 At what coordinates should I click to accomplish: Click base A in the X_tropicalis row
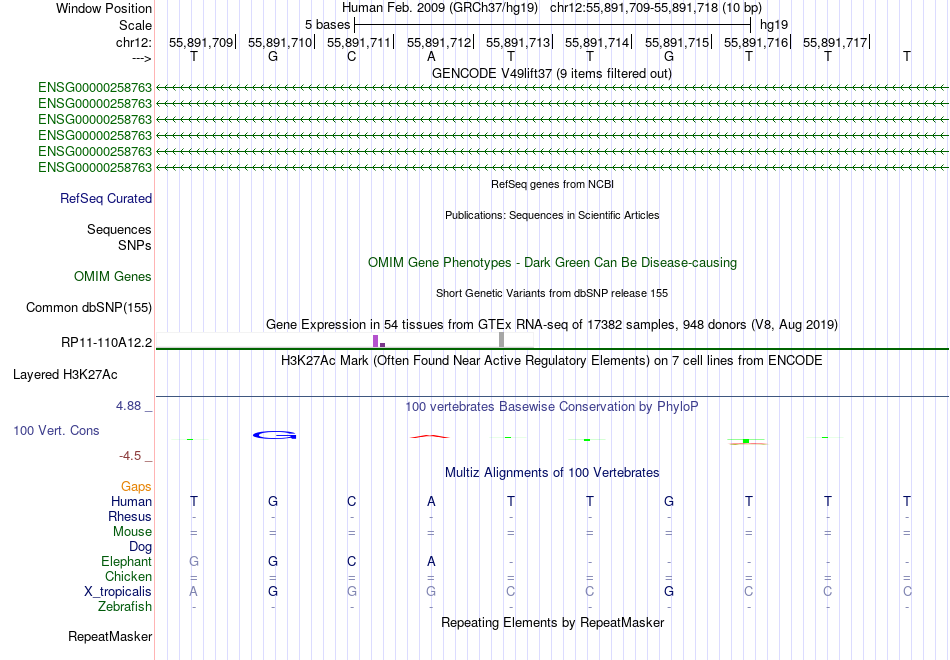point(193,592)
